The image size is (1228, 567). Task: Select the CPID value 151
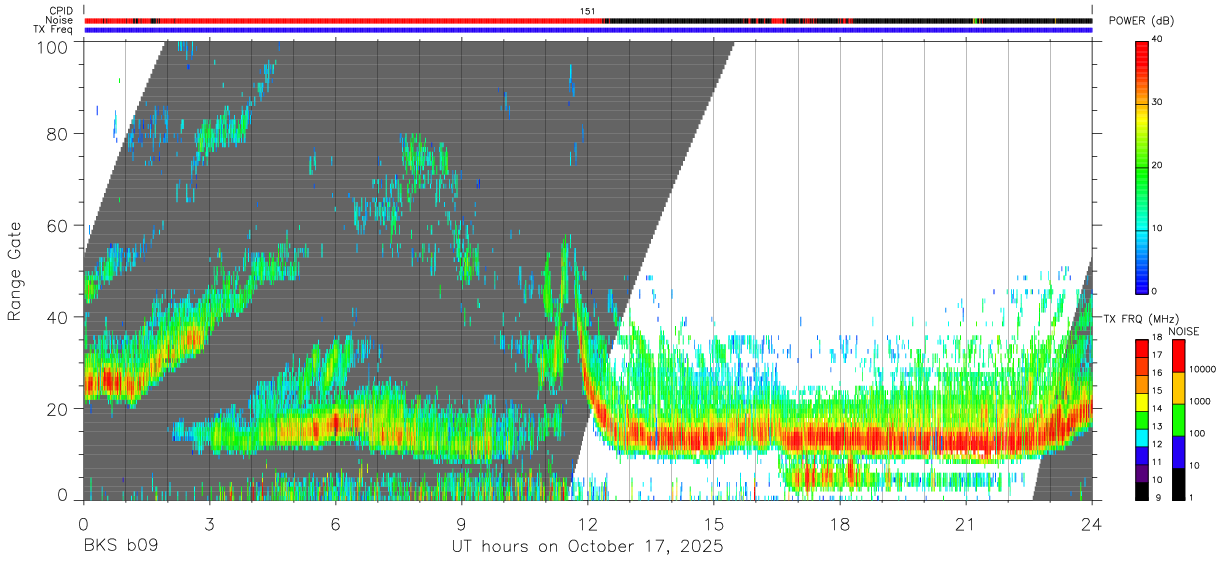point(588,11)
